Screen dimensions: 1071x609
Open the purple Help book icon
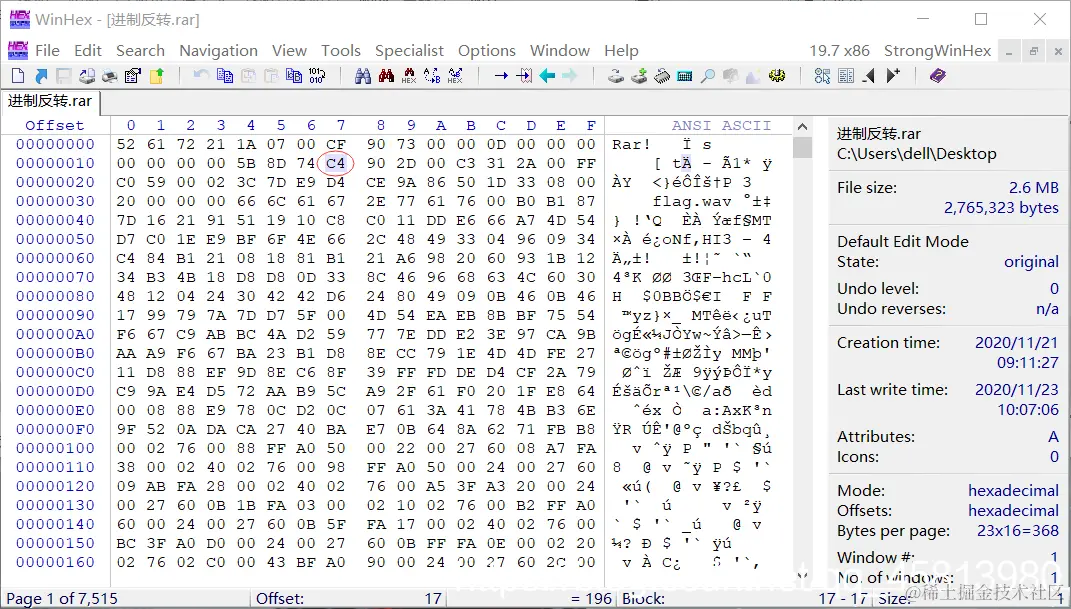938,76
